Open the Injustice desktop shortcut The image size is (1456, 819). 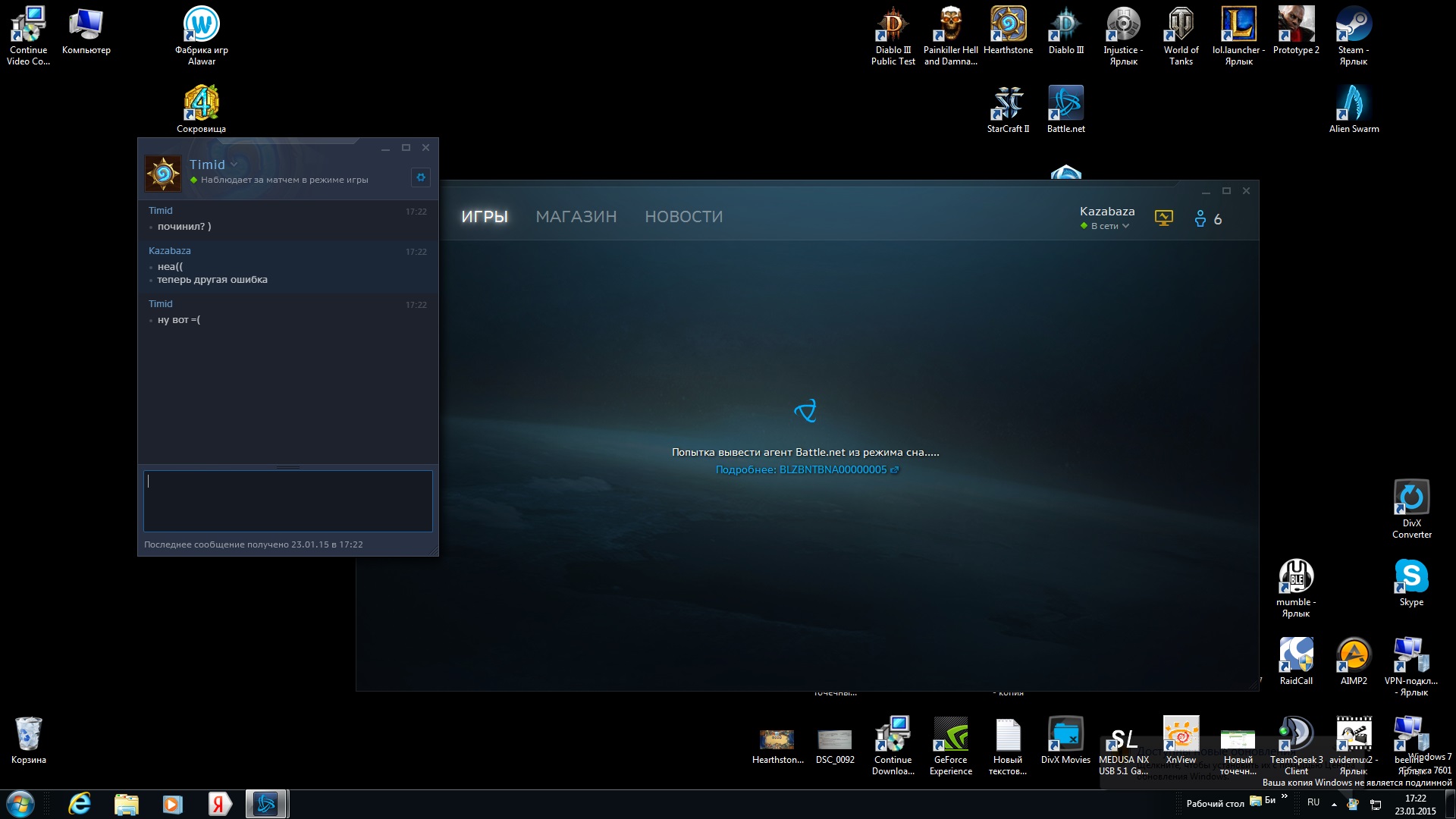(1124, 36)
